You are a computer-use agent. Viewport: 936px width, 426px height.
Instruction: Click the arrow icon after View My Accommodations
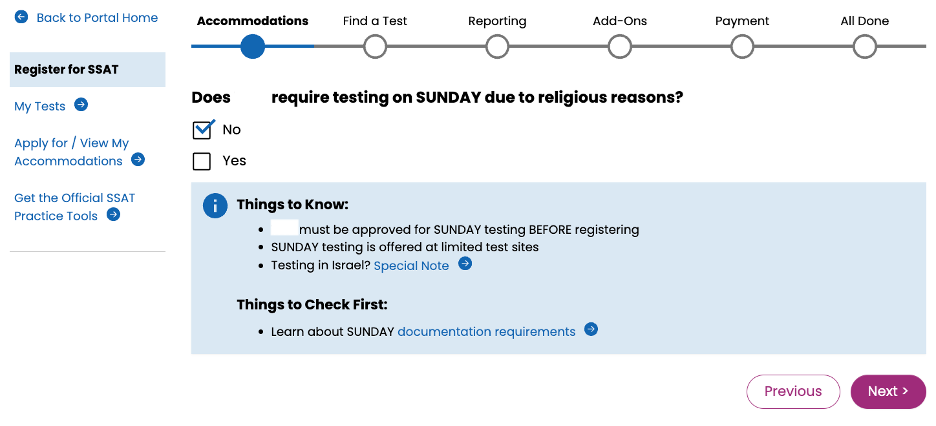[x=138, y=159]
